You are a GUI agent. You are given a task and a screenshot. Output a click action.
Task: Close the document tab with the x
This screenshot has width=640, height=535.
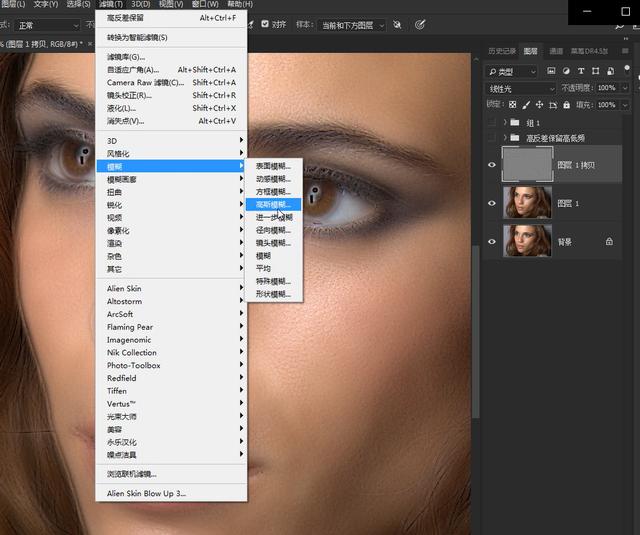tap(90, 44)
